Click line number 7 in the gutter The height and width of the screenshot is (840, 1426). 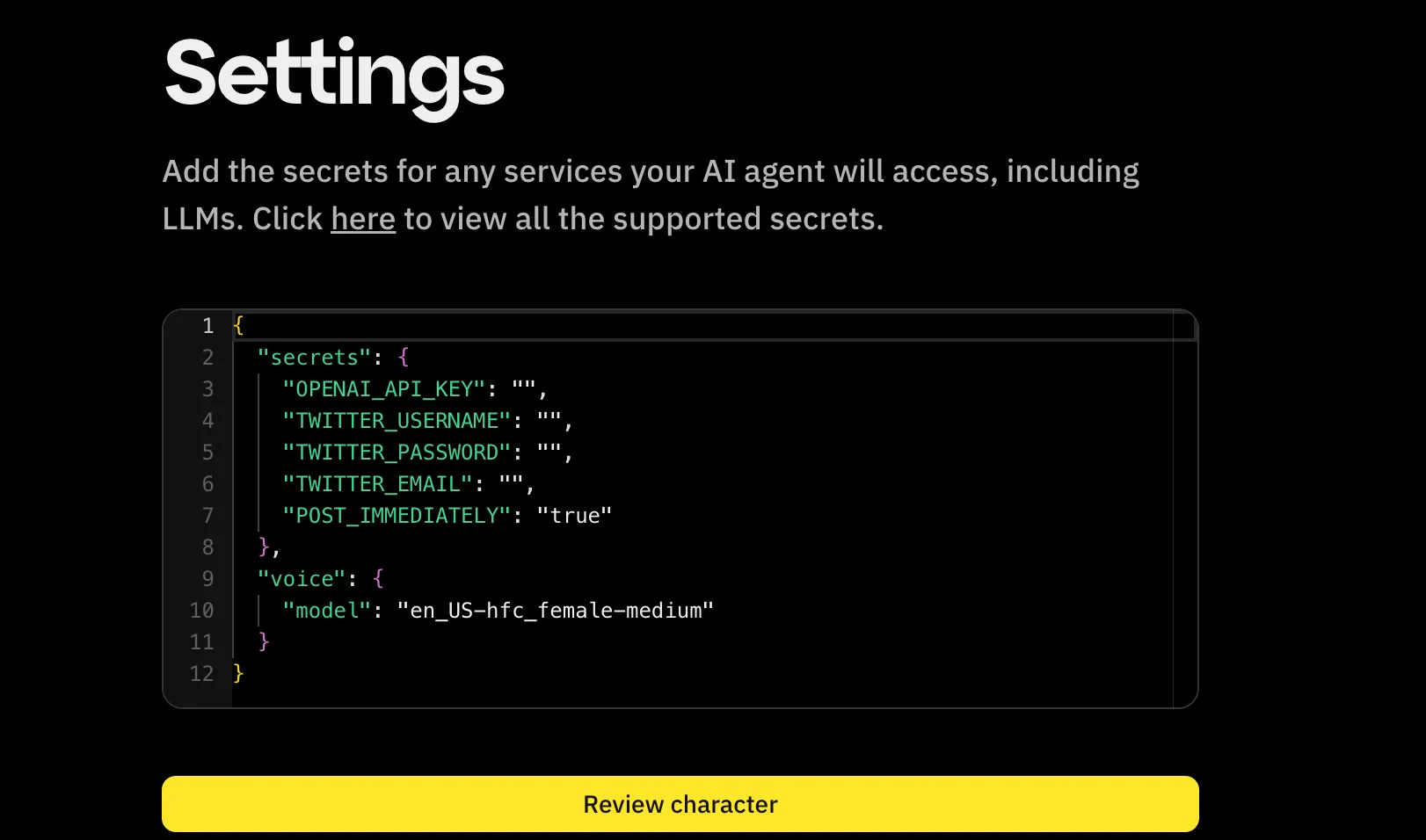[207, 515]
